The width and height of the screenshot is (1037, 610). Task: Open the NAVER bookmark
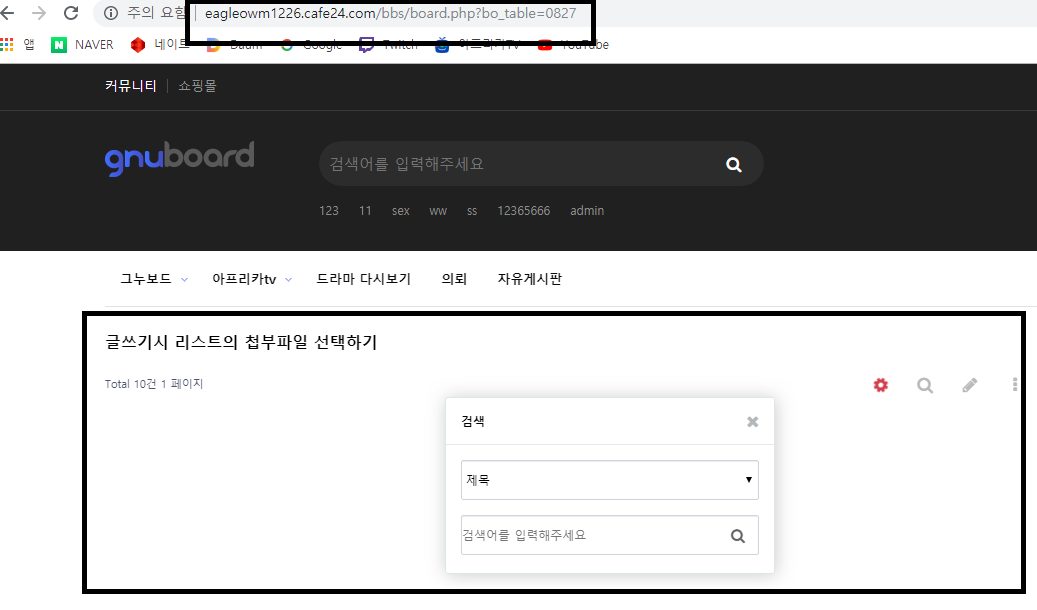click(83, 45)
